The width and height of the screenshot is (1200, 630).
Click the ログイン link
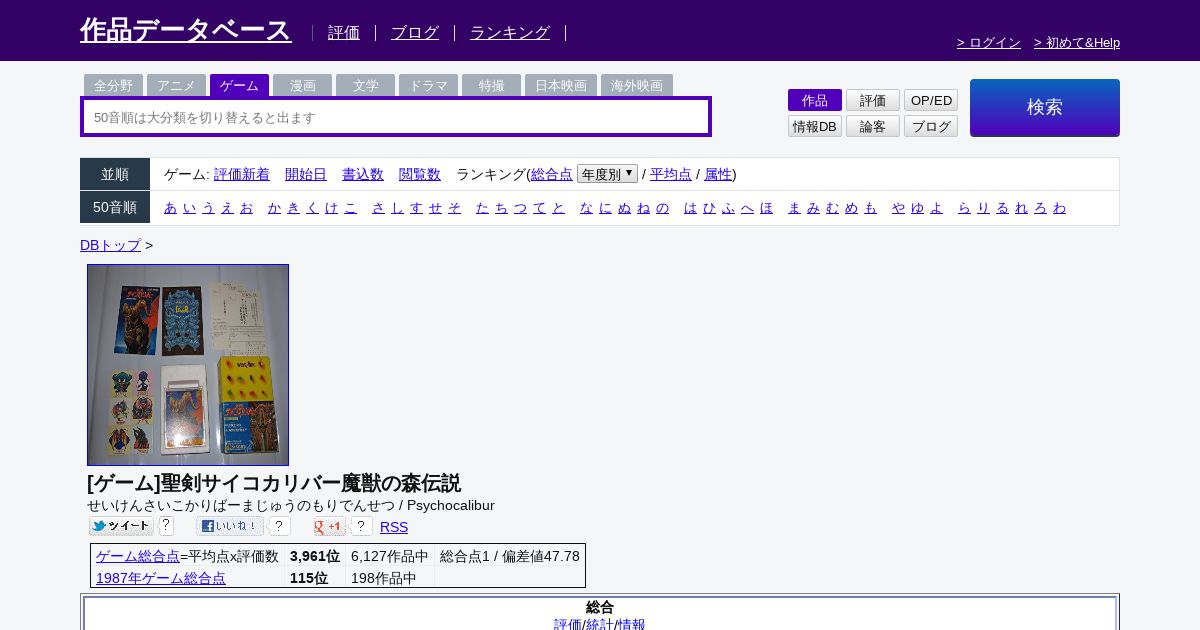click(989, 42)
